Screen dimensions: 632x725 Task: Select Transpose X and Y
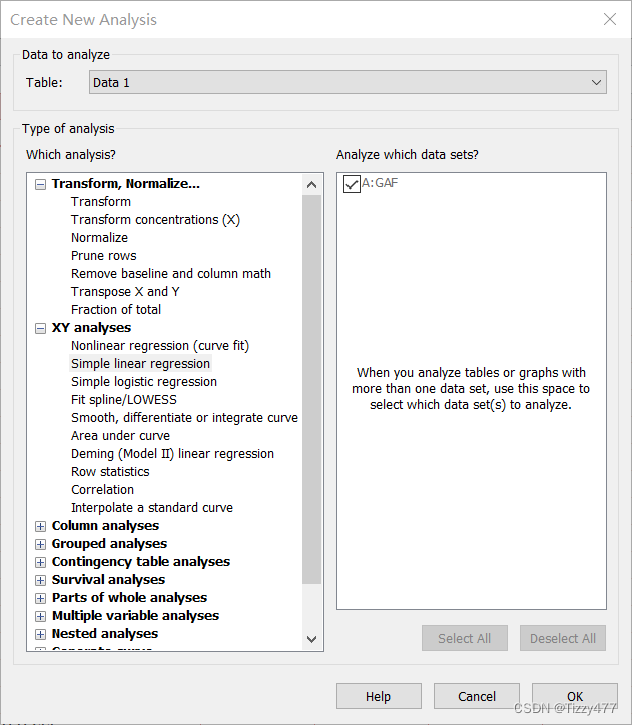[125, 292]
